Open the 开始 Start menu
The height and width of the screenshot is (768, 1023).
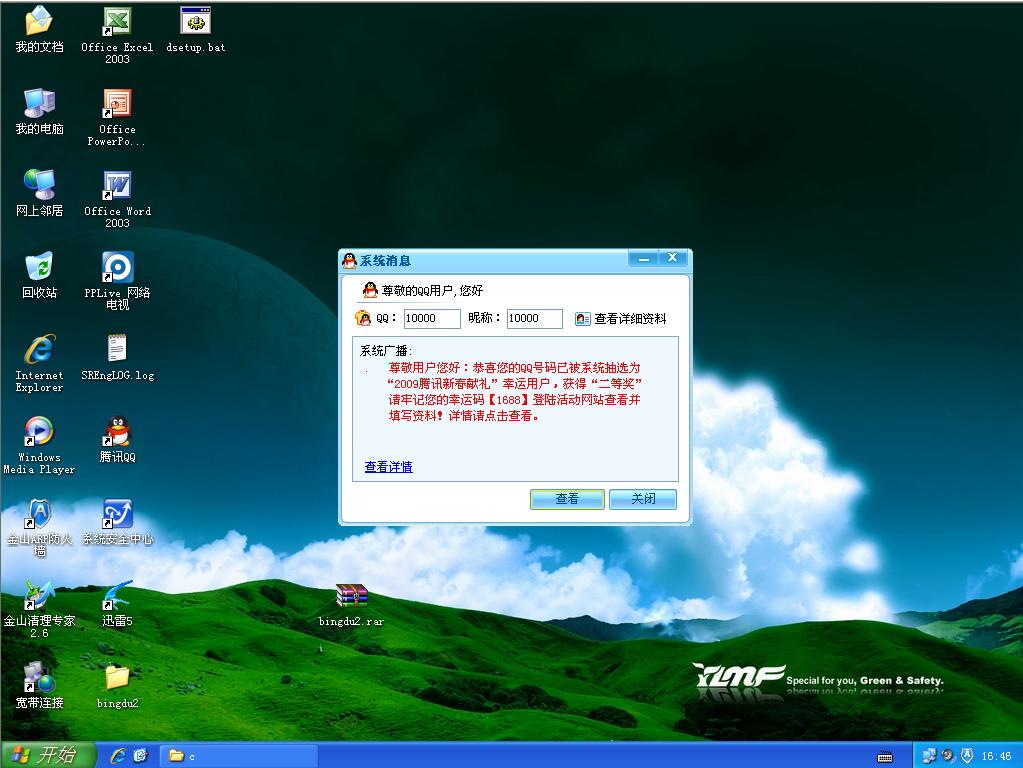[48, 755]
